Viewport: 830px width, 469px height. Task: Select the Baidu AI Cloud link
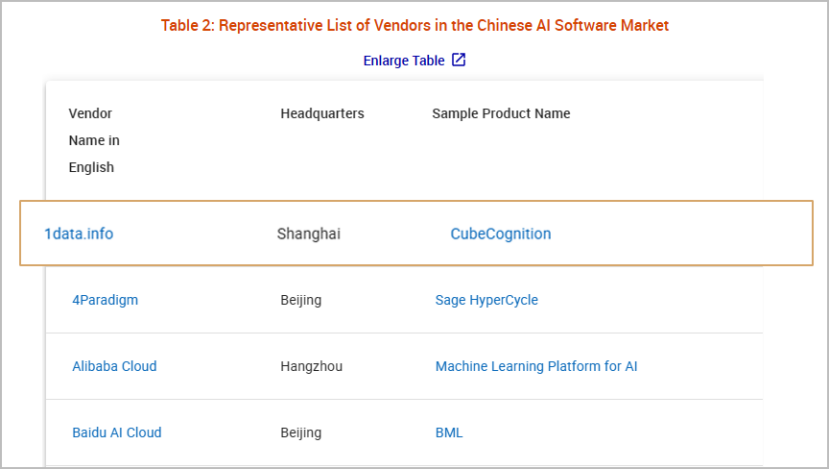click(116, 432)
